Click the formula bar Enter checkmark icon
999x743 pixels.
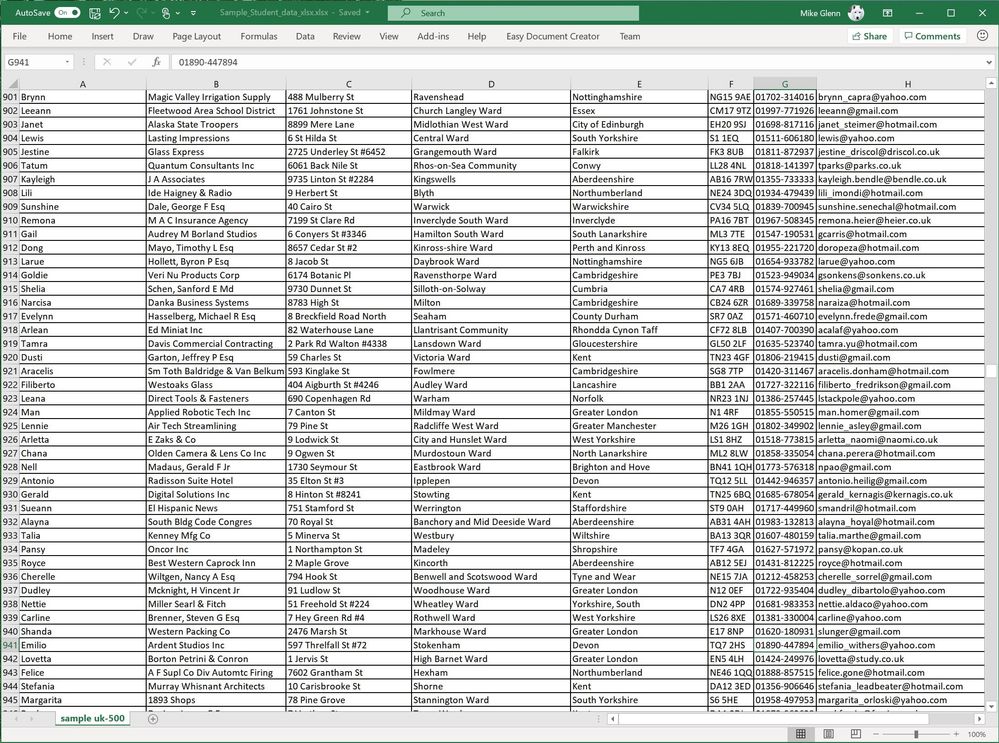(x=132, y=62)
